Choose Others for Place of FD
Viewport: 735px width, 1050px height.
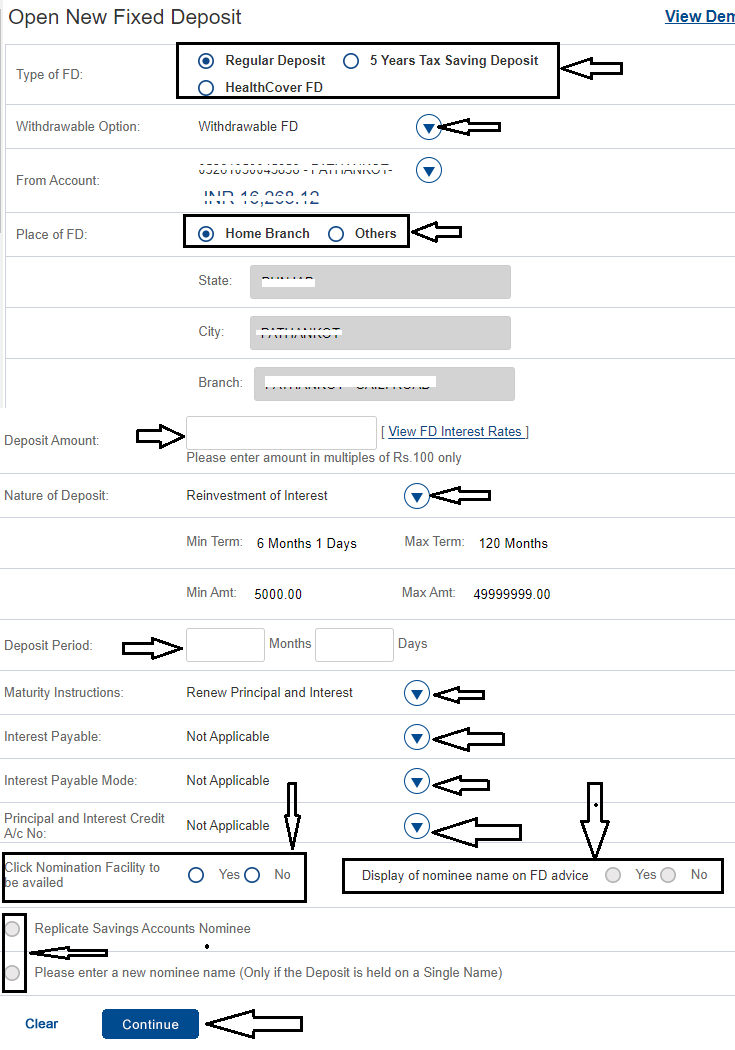coord(336,234)
